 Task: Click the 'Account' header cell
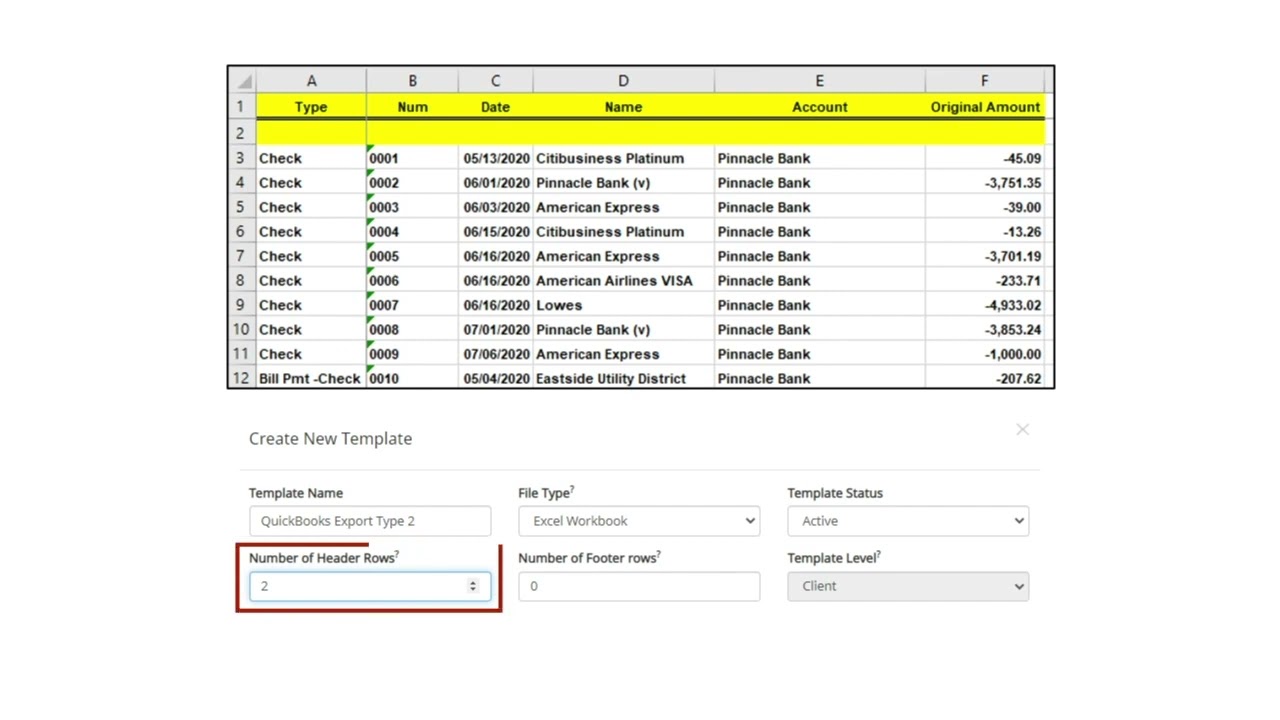[819, 107]
